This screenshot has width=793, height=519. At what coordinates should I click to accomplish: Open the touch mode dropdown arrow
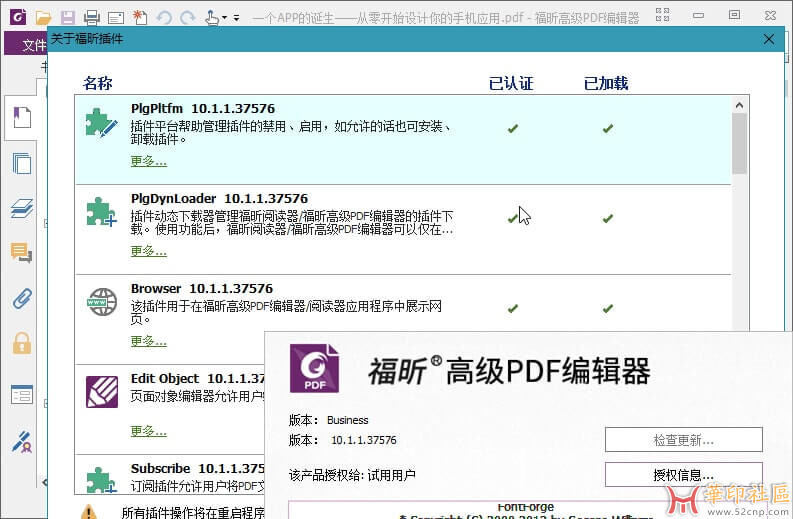pyautogui.click(x=225, y=18)
